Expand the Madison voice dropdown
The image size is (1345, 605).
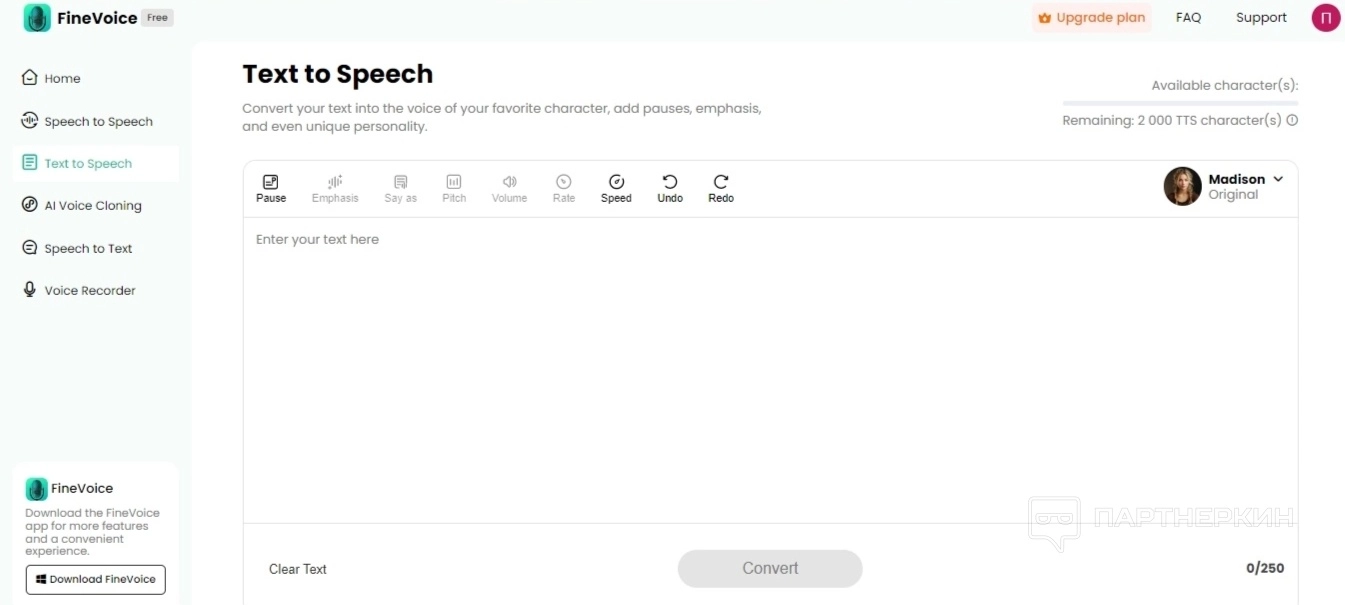(x=1278, y=180)
